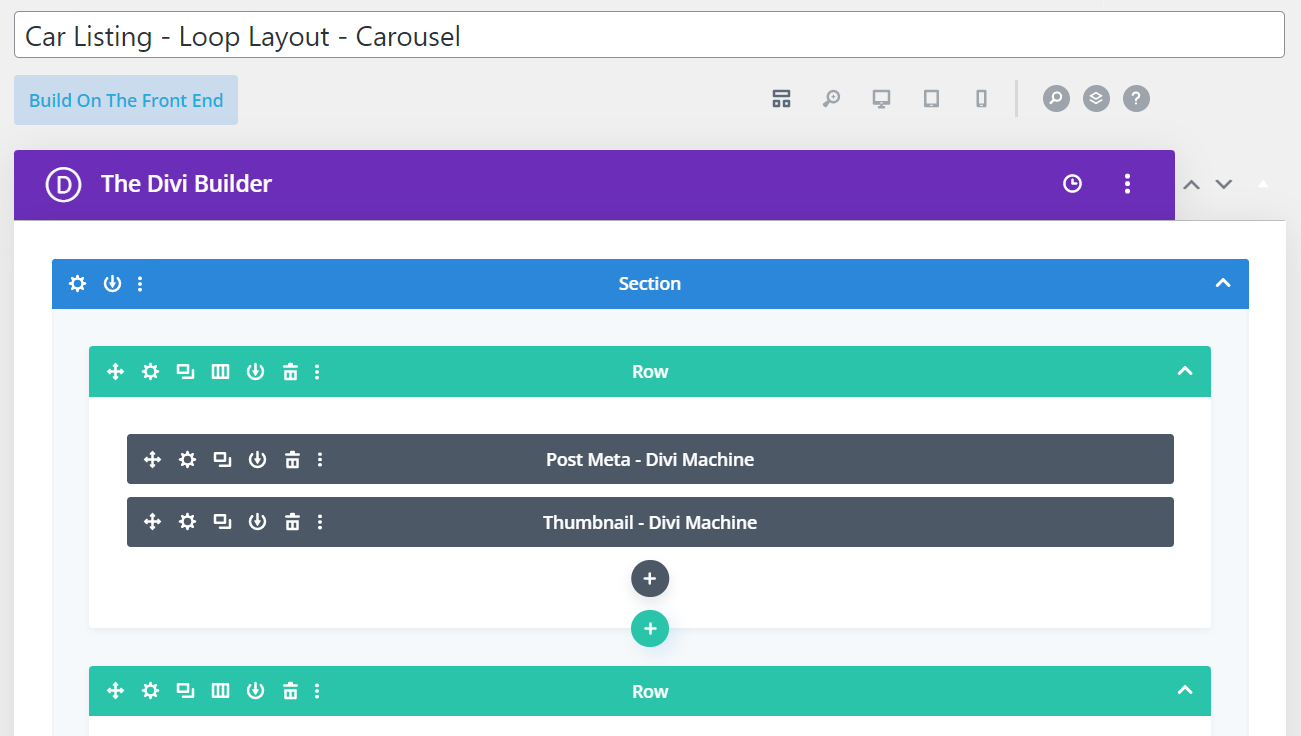Click Build On The Front End button
Viewport: 1301px width, 736px height.
pos(126,100)
